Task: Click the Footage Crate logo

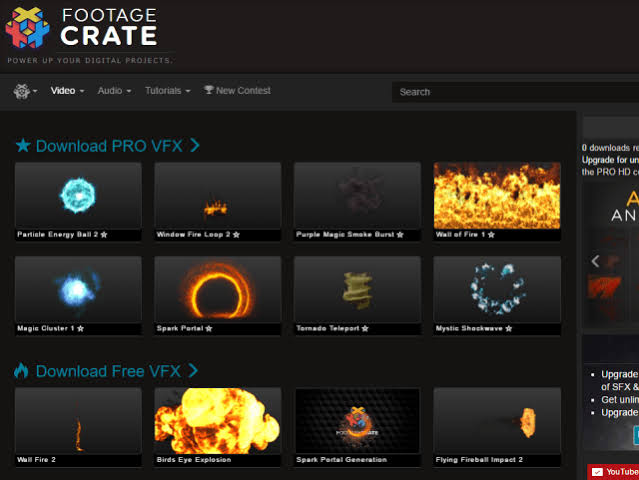Action: (x=82, y=27)
